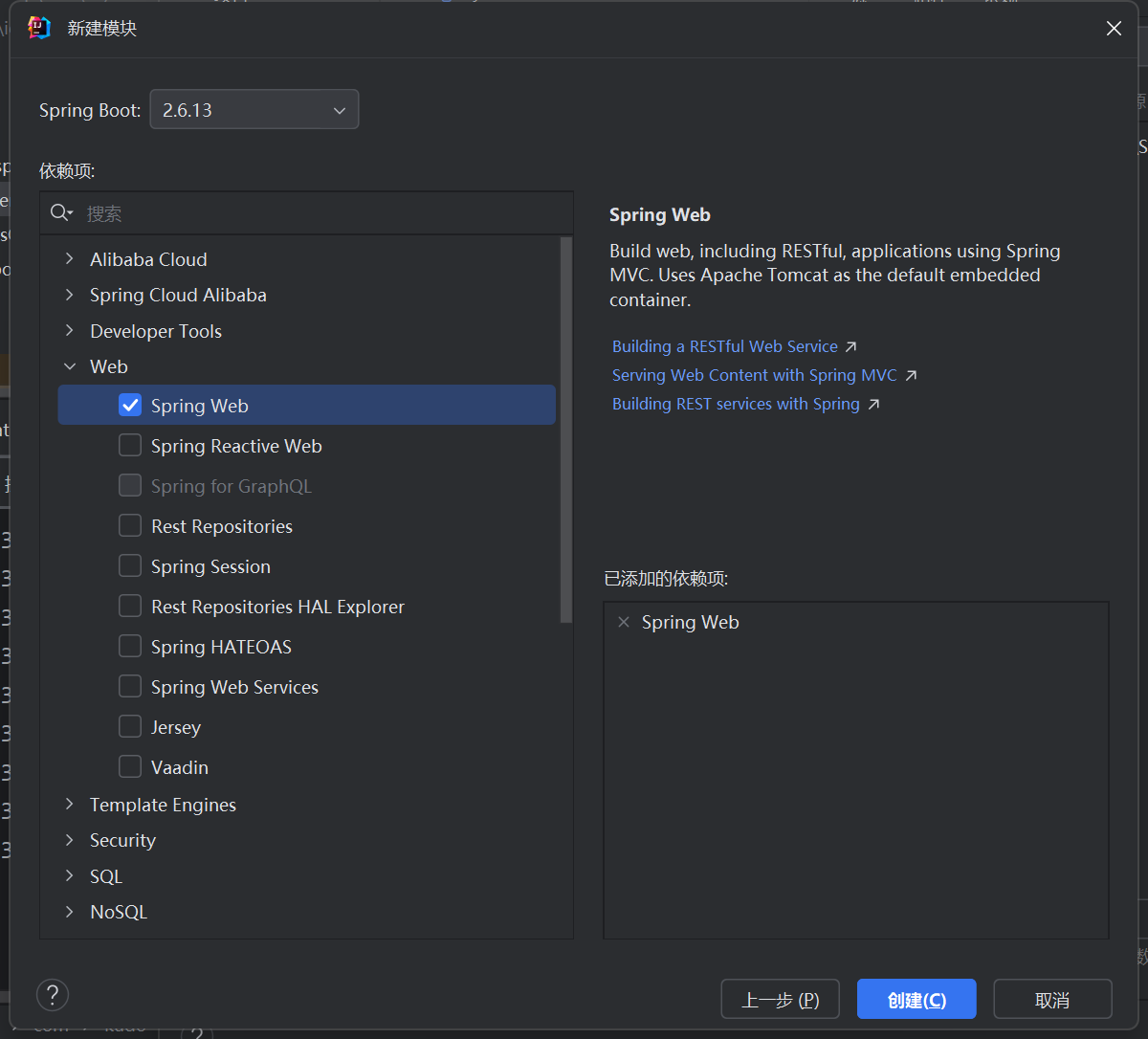Remove Spring Web using the X icon
This screenshot has height=1039, width=1148.
coord(624,622)
